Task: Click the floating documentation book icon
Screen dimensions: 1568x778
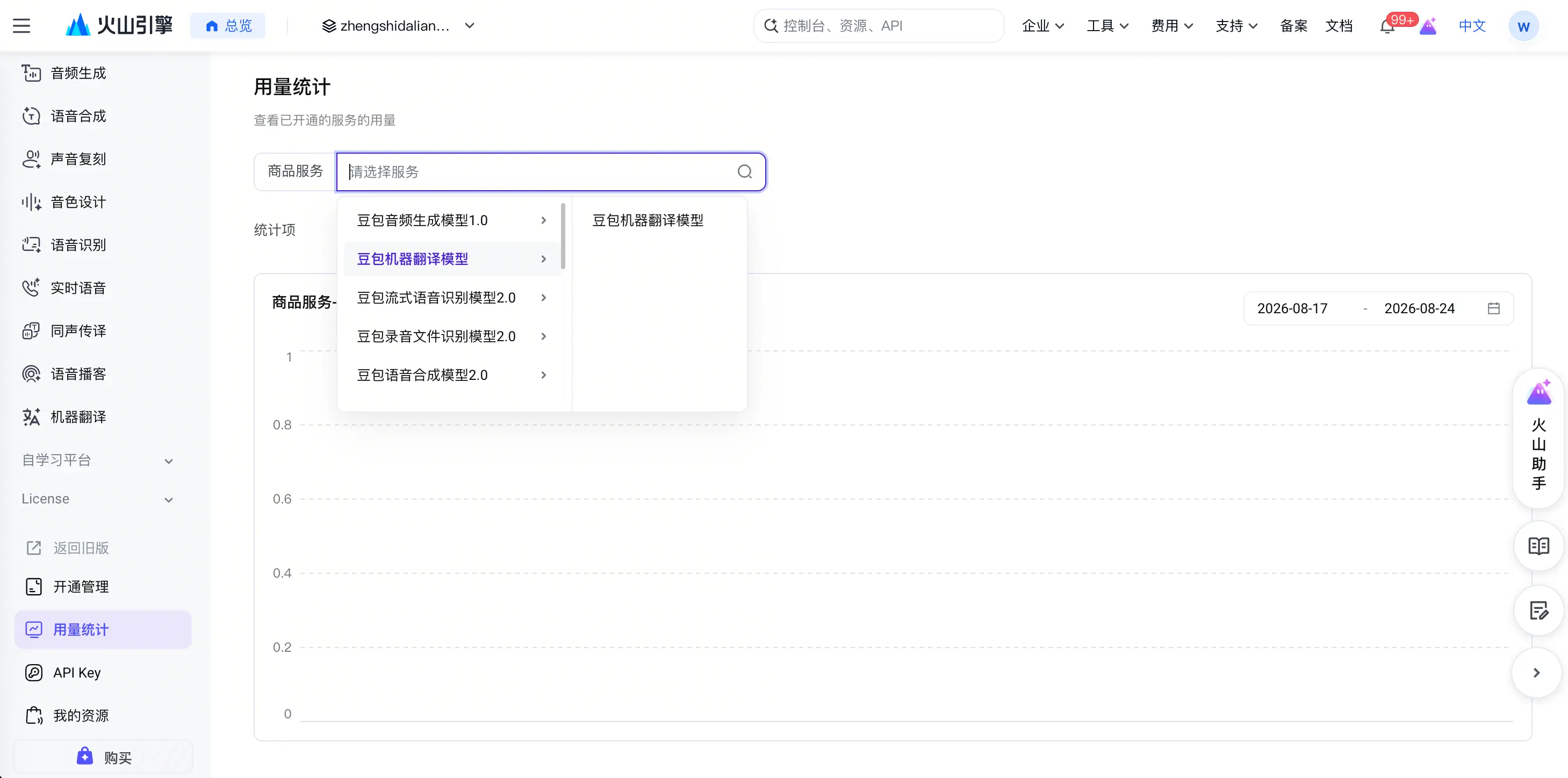Action: (1539, 546)
